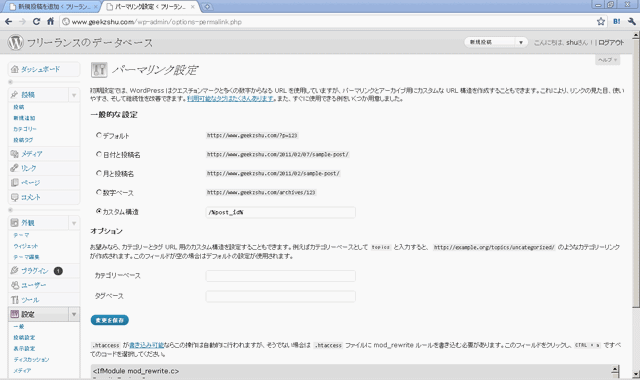Click the Pages (ページ) menu icon
The height and width of the screenshot is (380, 640).
tap(14, 182)
